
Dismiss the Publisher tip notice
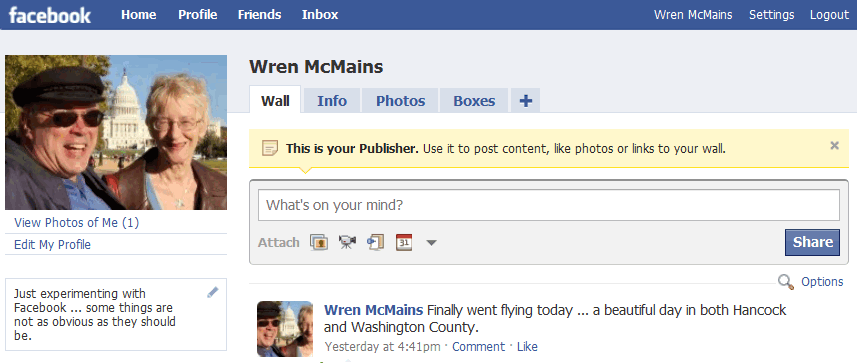click(834, 145)
